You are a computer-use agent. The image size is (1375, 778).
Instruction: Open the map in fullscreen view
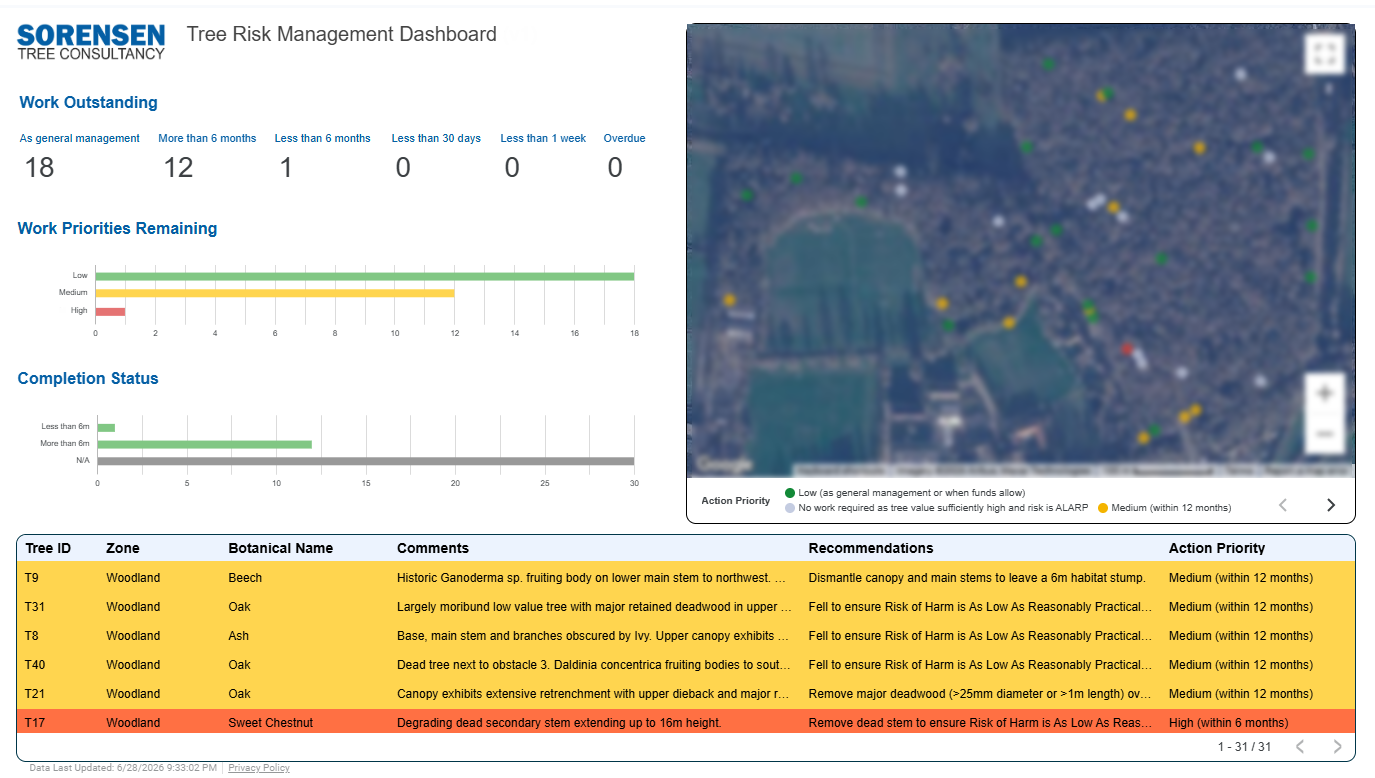pyautogui.click(x=1324, y=54)
